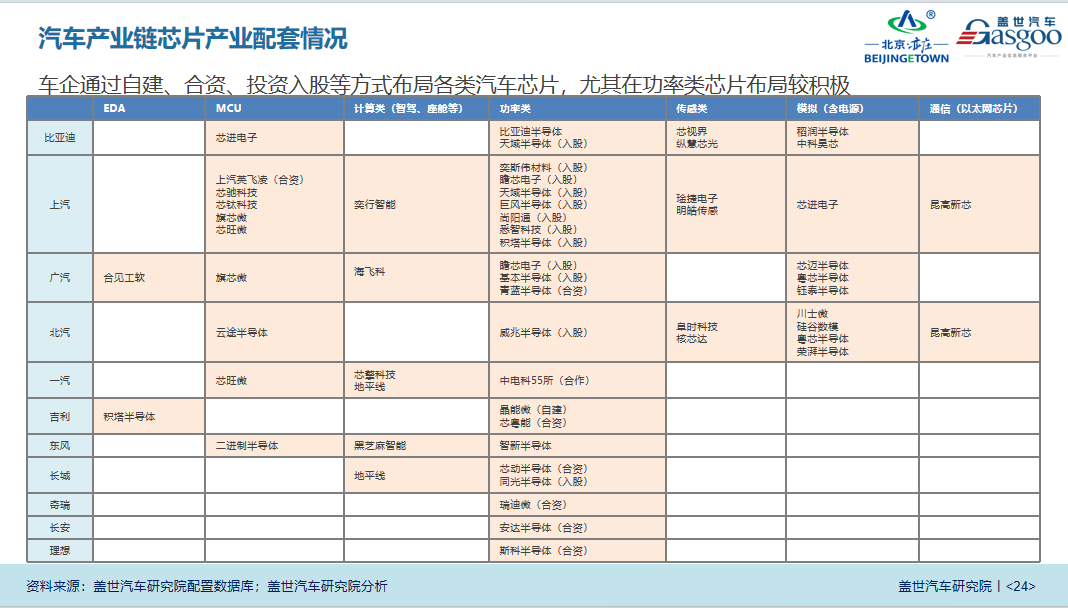Click 积塔半导体 in the 吉利 row
Image resolution: width=1068 pixels, height=608 pixels.
(129, 416)
